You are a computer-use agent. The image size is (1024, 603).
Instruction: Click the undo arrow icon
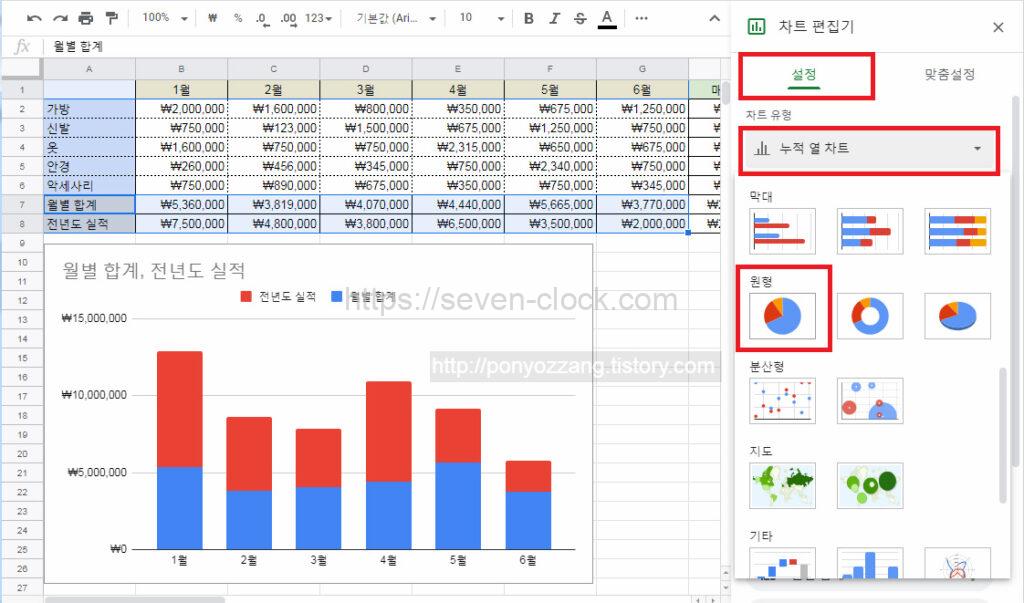35,18
